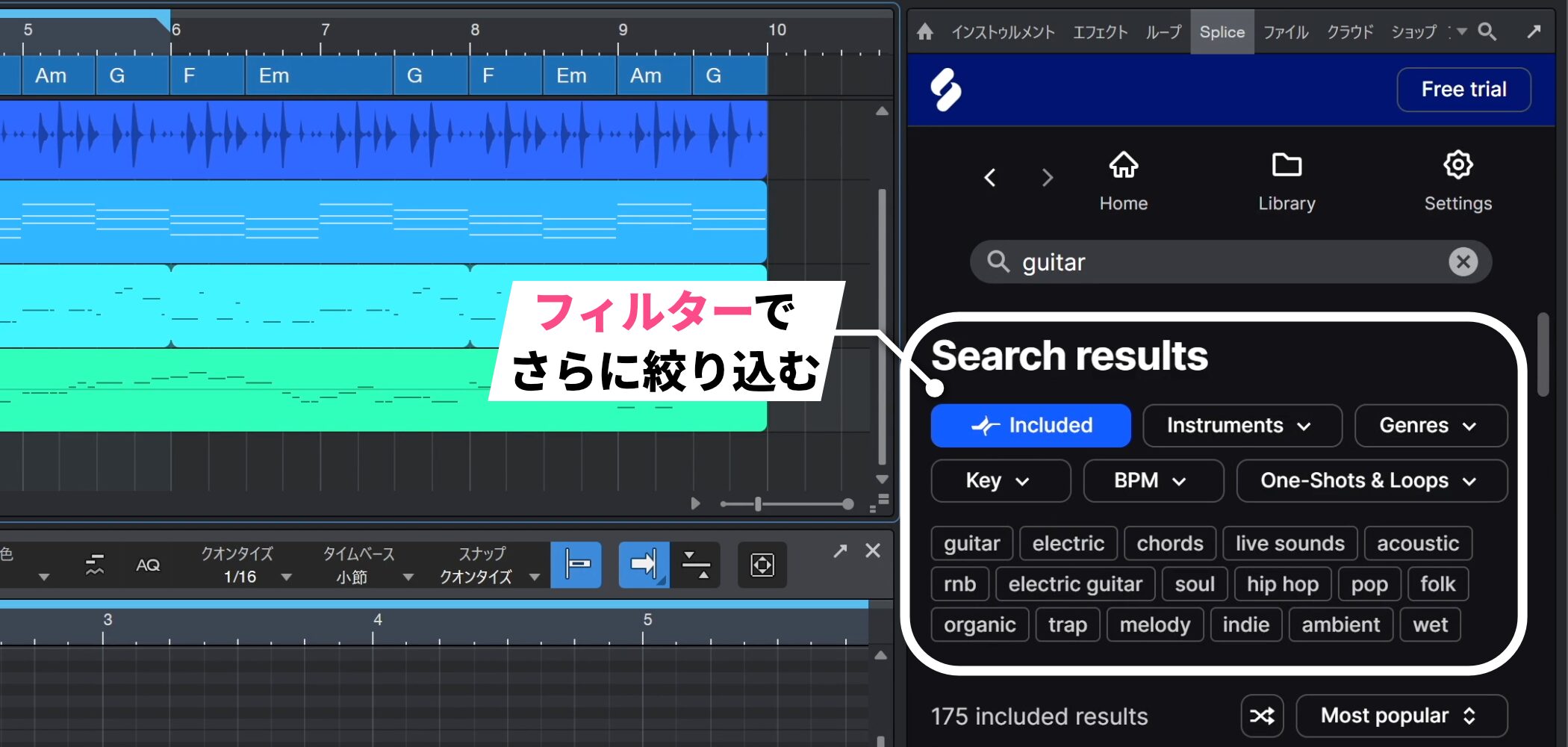
Task: Shuffle the search results order
Action: (1262, 716)
